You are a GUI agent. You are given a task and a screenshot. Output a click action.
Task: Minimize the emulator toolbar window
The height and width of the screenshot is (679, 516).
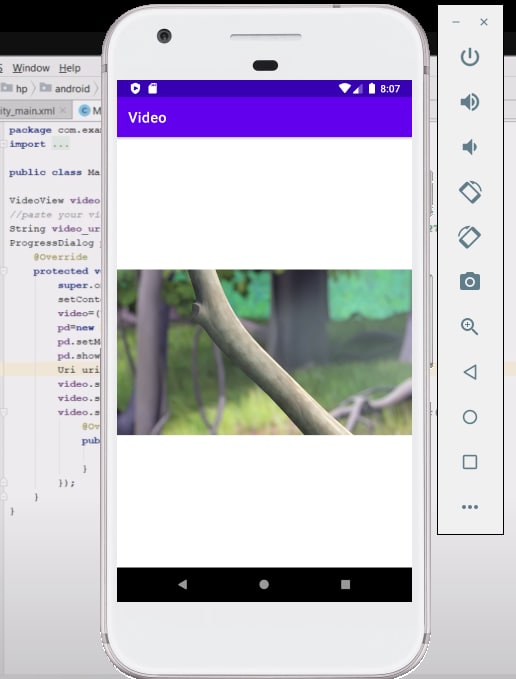click(456, 22)
